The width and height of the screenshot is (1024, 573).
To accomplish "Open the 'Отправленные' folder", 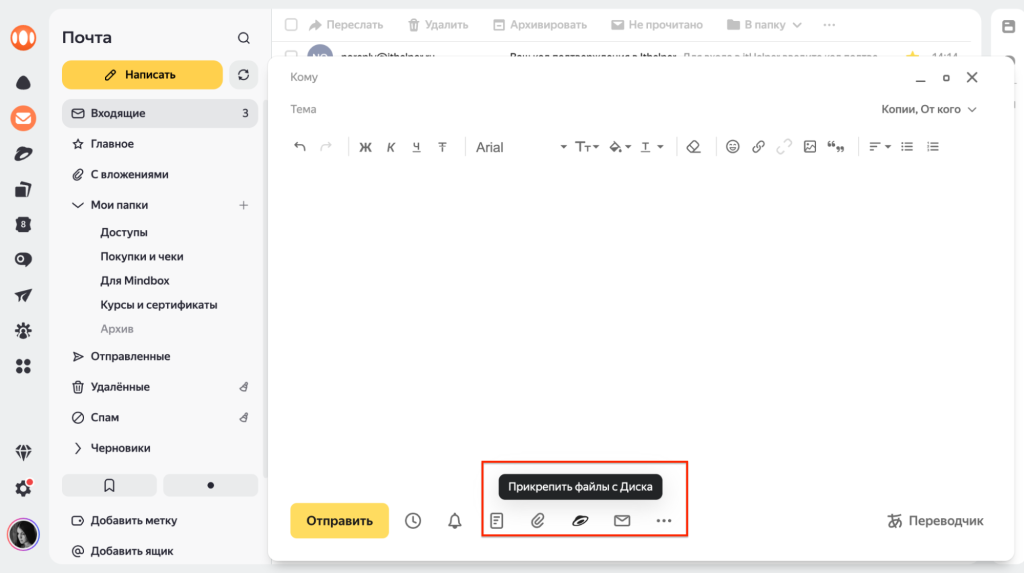I will tap(130, 356).
